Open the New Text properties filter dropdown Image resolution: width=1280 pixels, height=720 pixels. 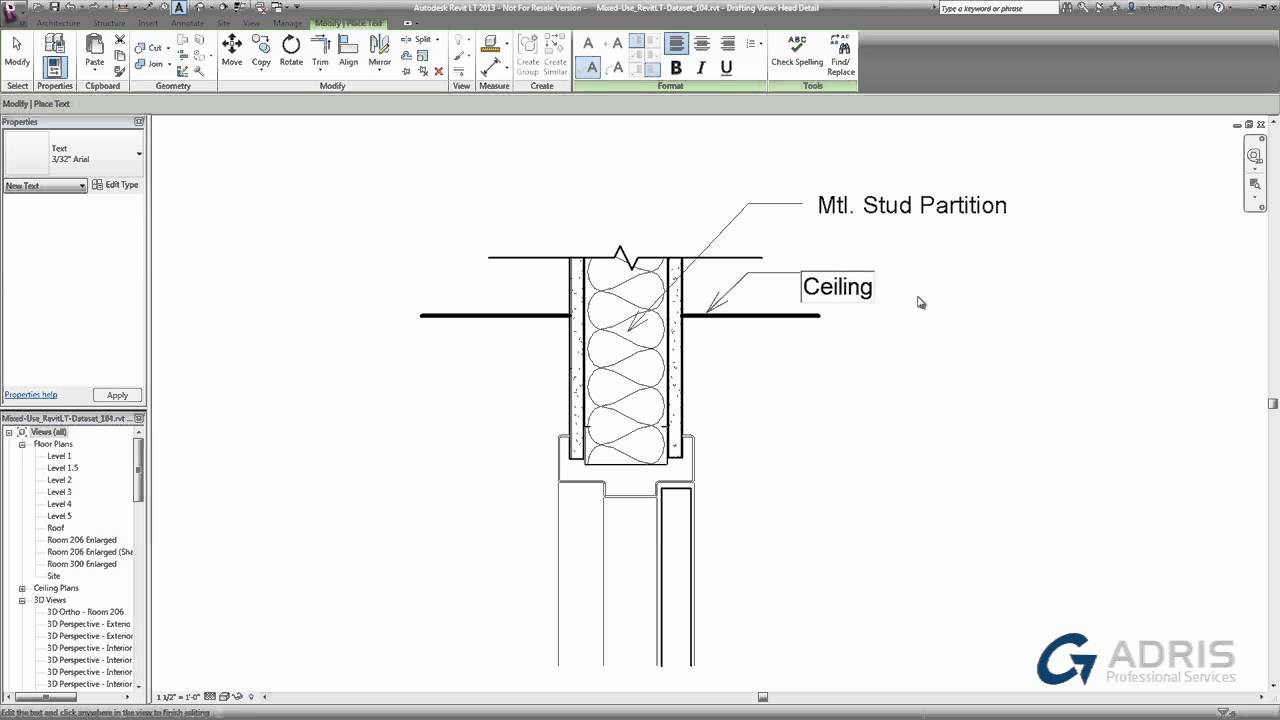coord(45,186)
